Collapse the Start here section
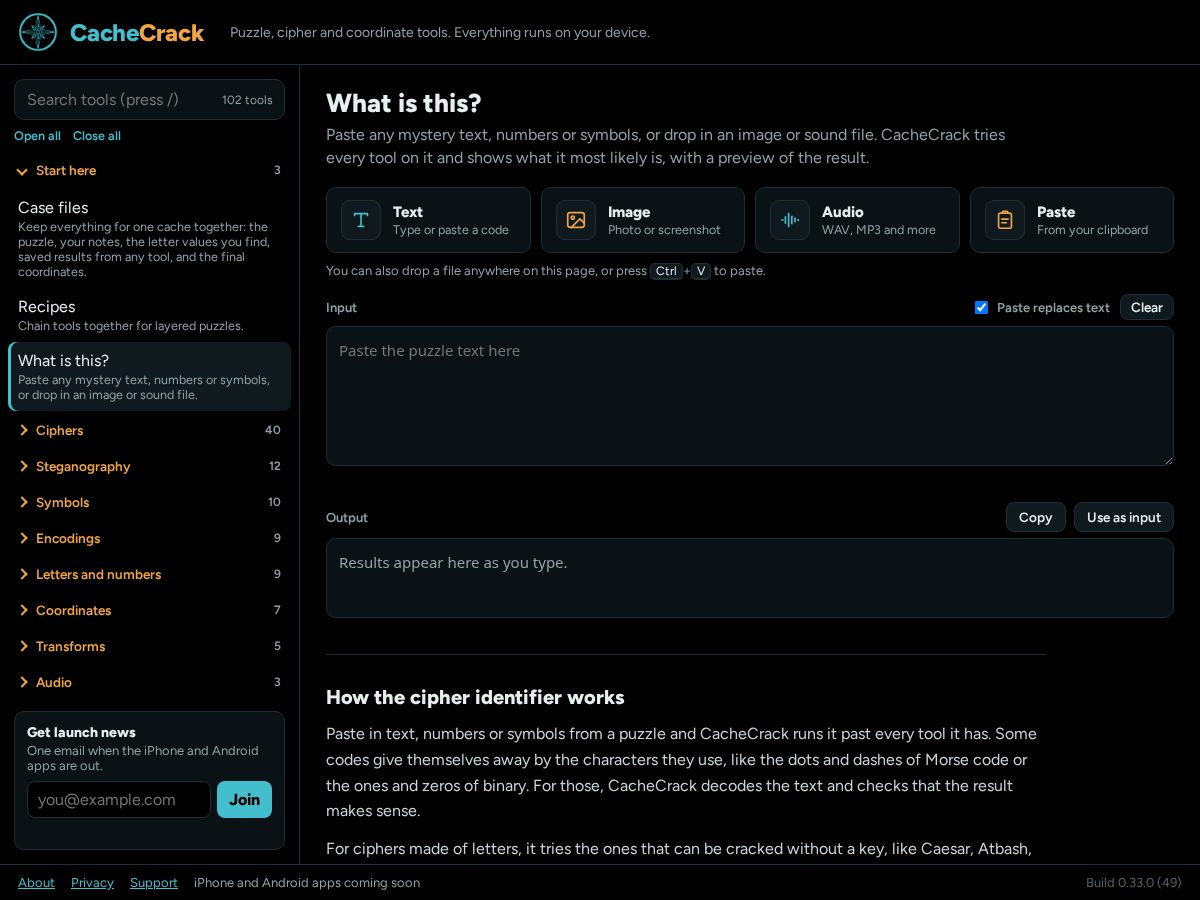The height and width of the screenshot is (900, 1200). pos(149,171)
